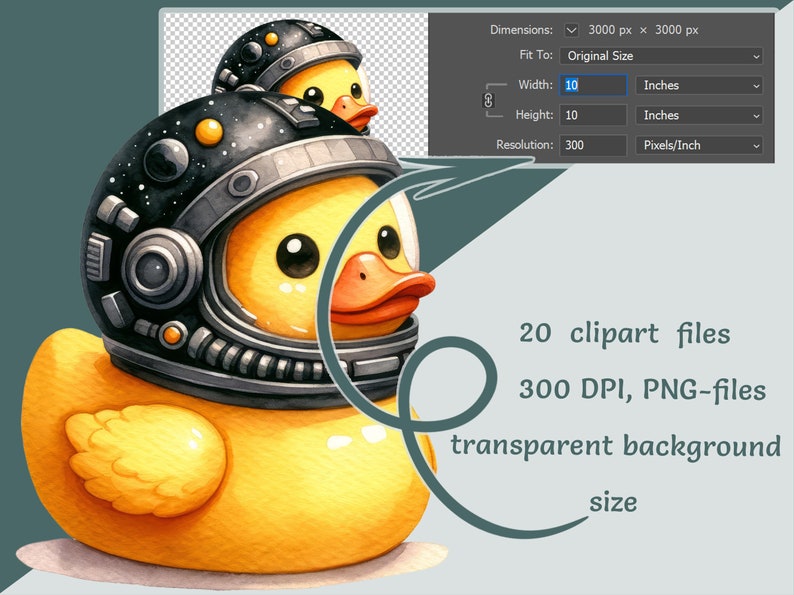
Task: Click the '300 DPI, PNG-files' text
Action: (x=643, y=390)
